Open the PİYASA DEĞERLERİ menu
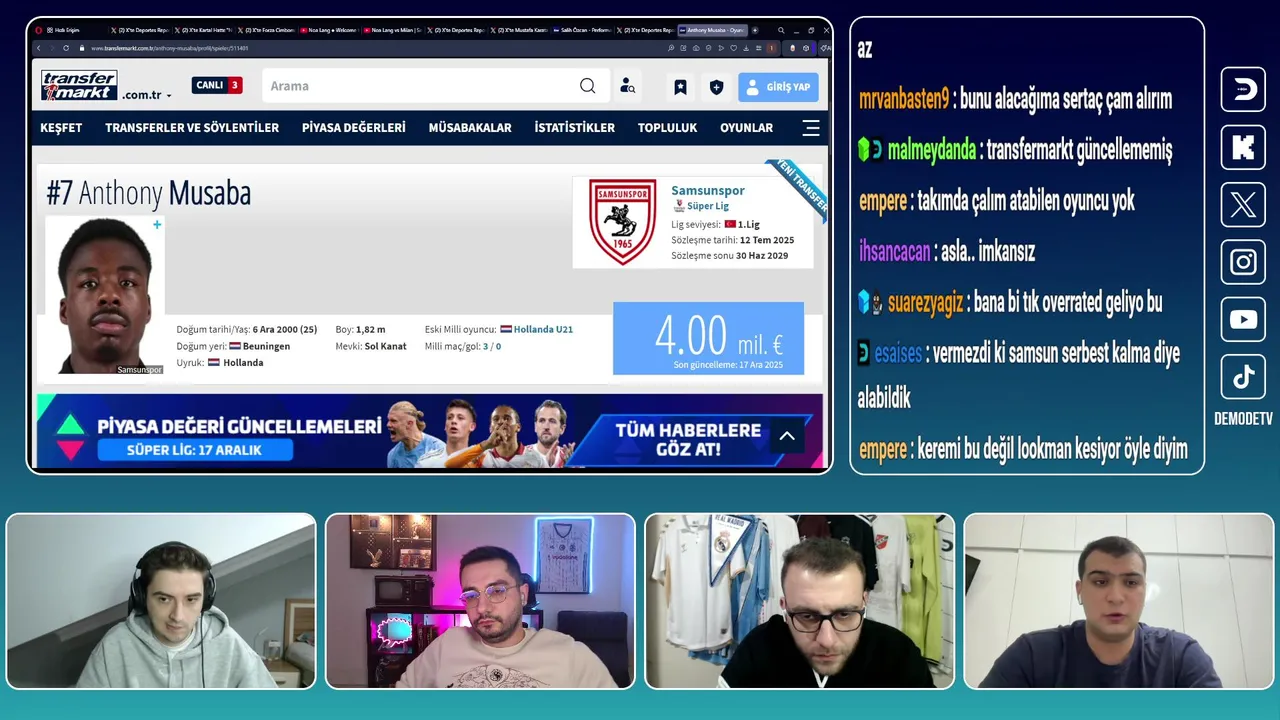Screen dimensions: 1280x720 tap(354, 128)
